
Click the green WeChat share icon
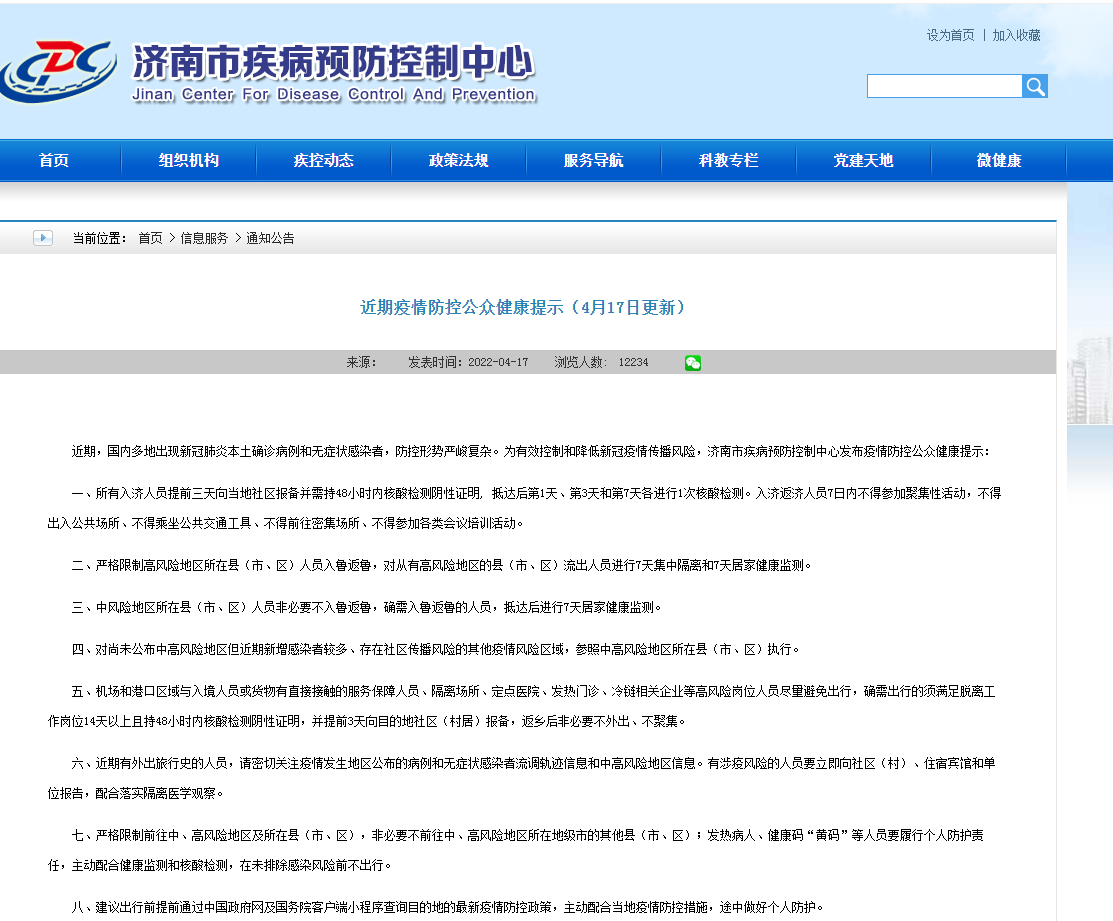tap(693, 363)
